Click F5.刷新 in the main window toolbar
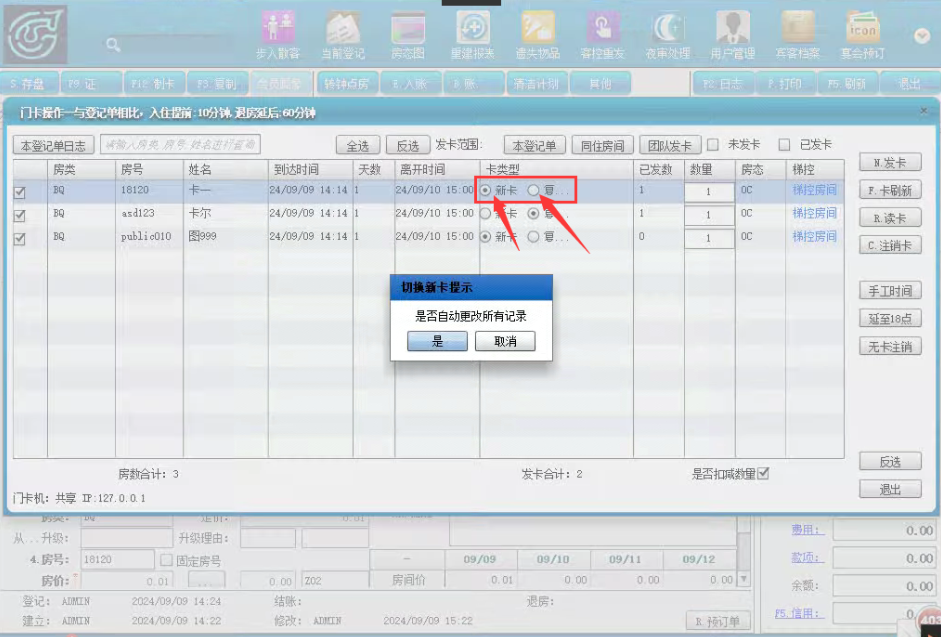 pos(847,84)
